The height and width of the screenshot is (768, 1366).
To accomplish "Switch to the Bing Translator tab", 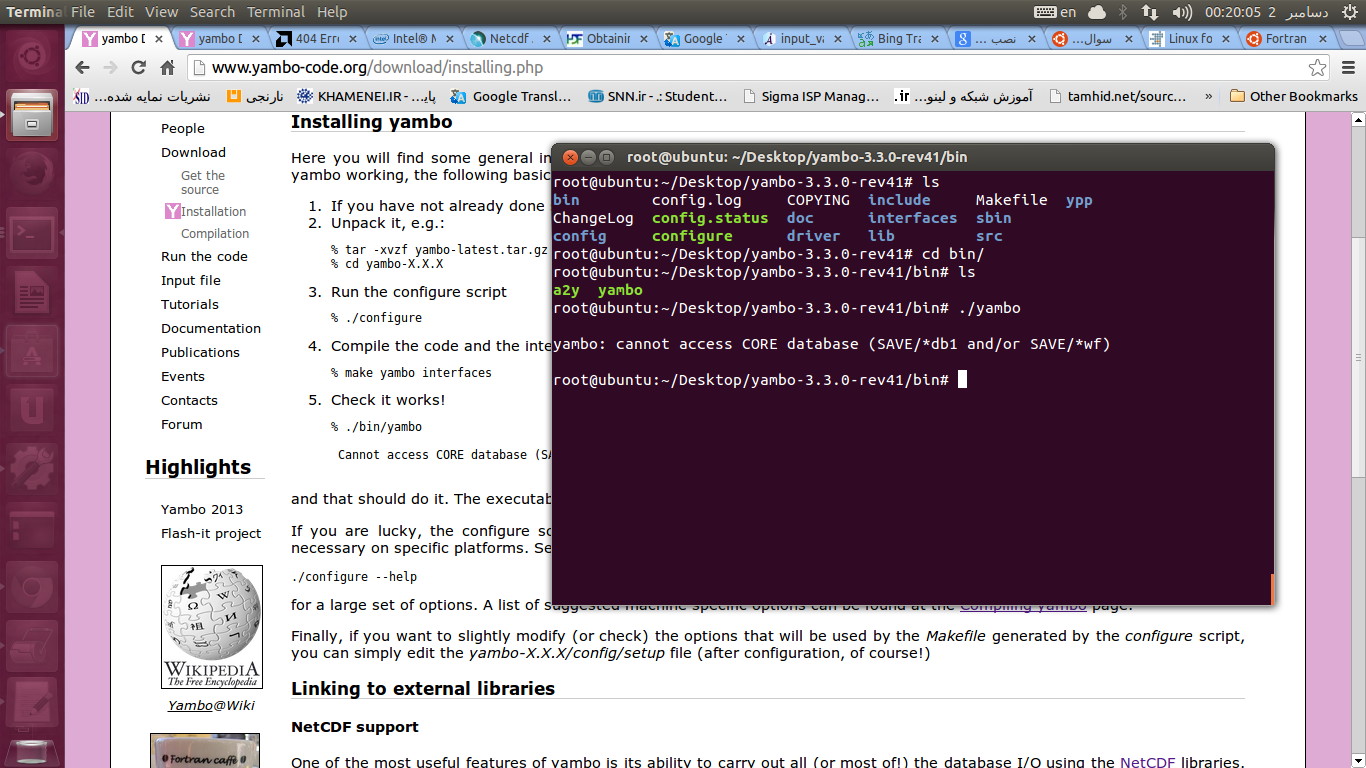I will pyautogui.click(x=897, y=39).
